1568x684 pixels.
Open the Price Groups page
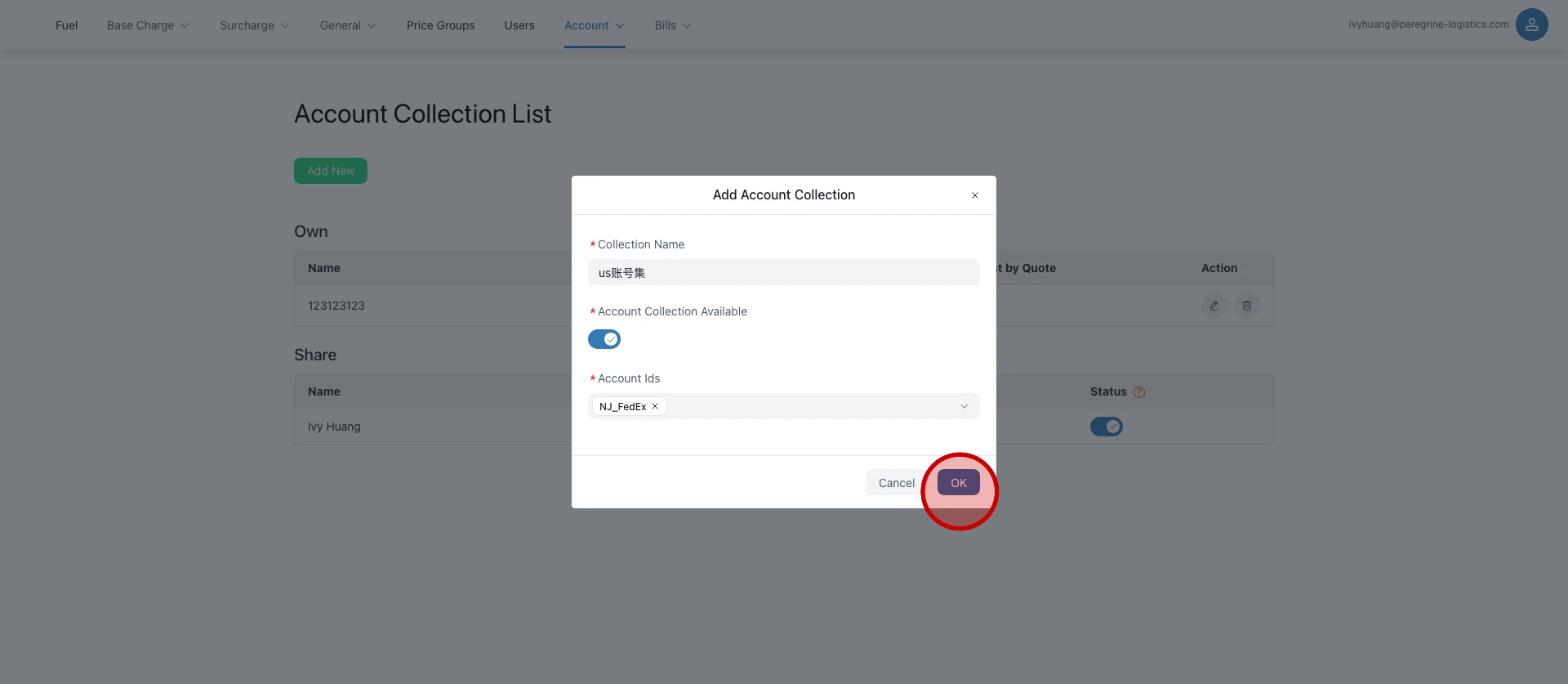click(x=440, y=25)
